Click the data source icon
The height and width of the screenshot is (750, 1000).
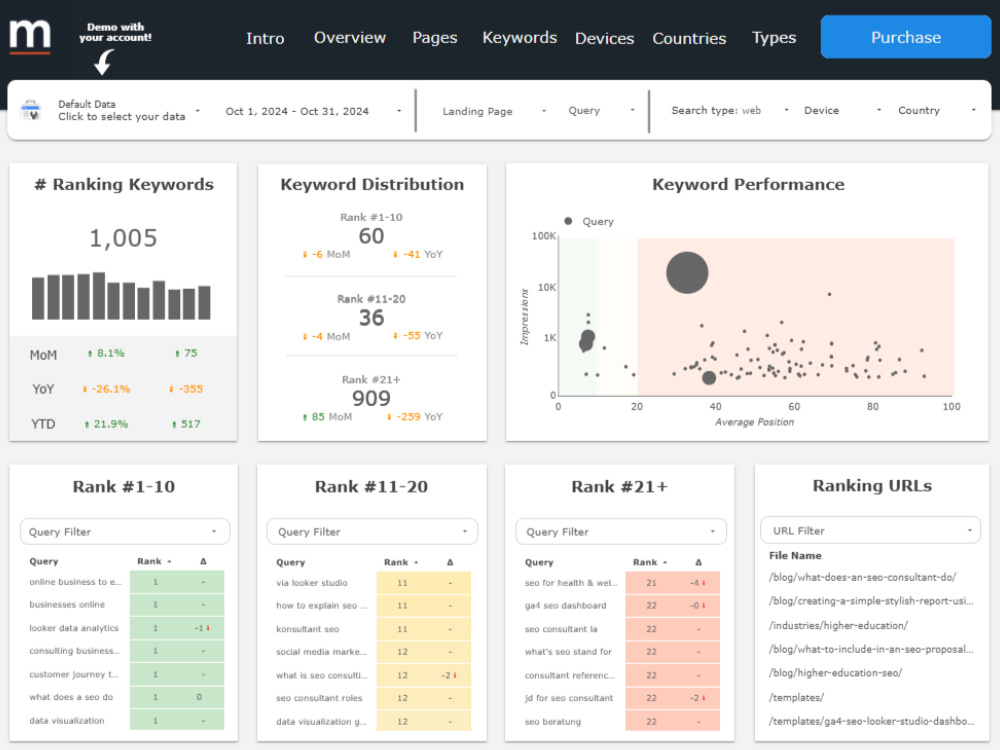[x=30, y=110]
